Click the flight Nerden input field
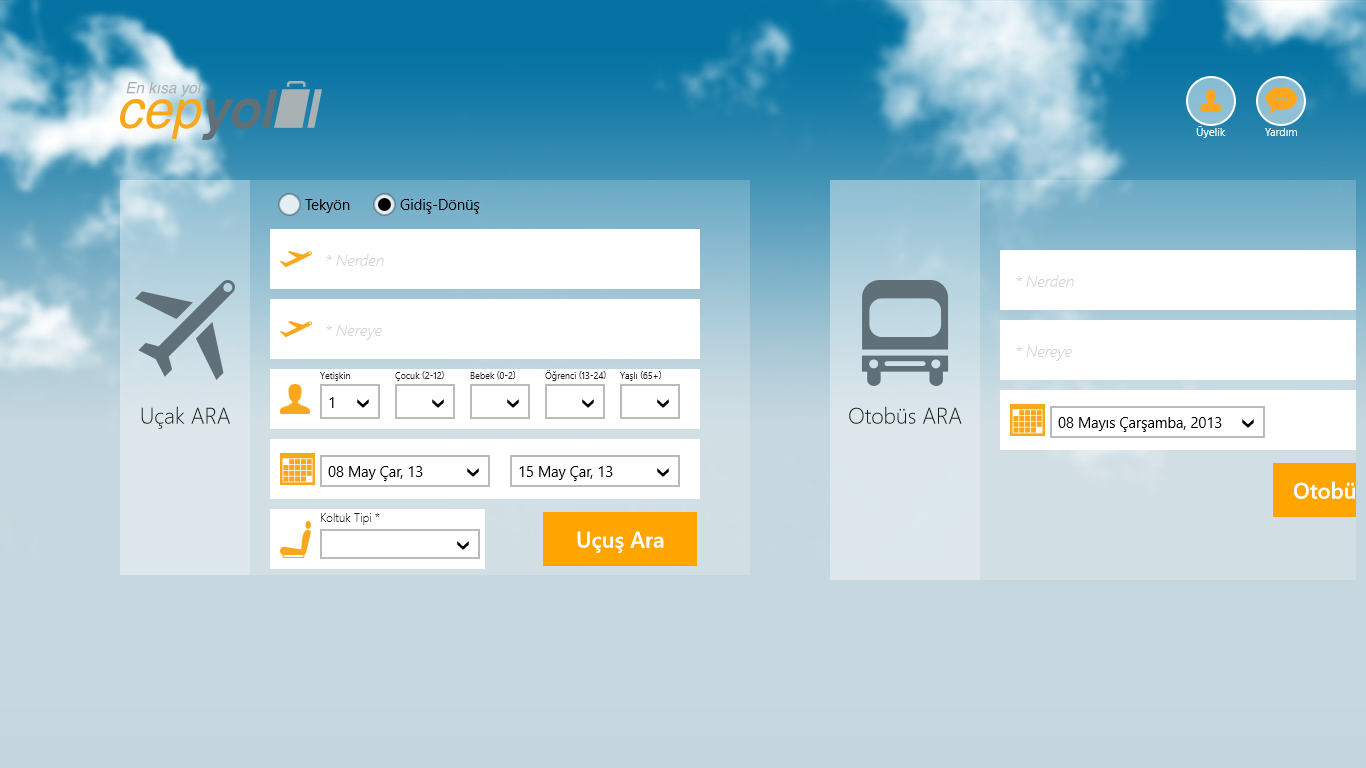This screenshot has width=1366, height=768. click(x=505, y=260)
